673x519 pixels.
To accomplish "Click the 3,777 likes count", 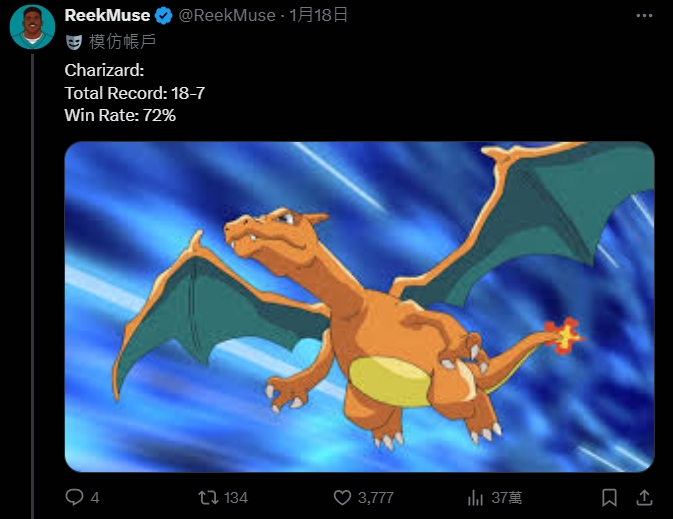I will (376, 498).
